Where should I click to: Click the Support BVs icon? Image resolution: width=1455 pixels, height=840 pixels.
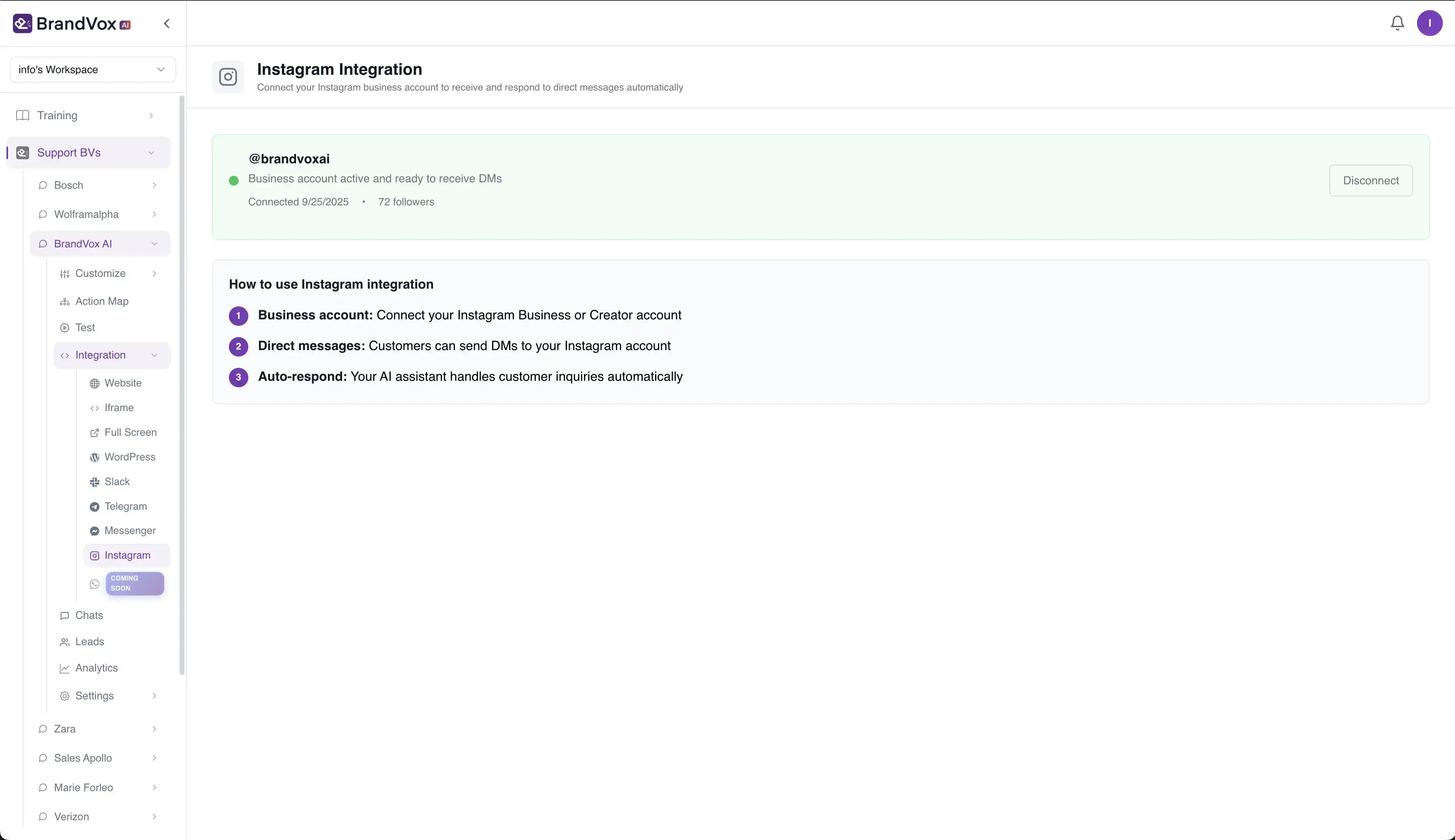23,153
